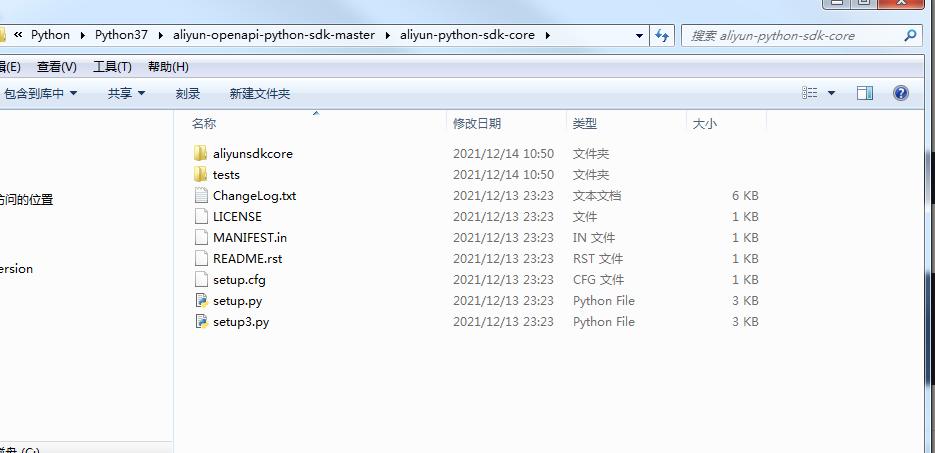935x453 pixels.
Task: Click the RST 文件 type of README.rst
Action: pos(598,259)
